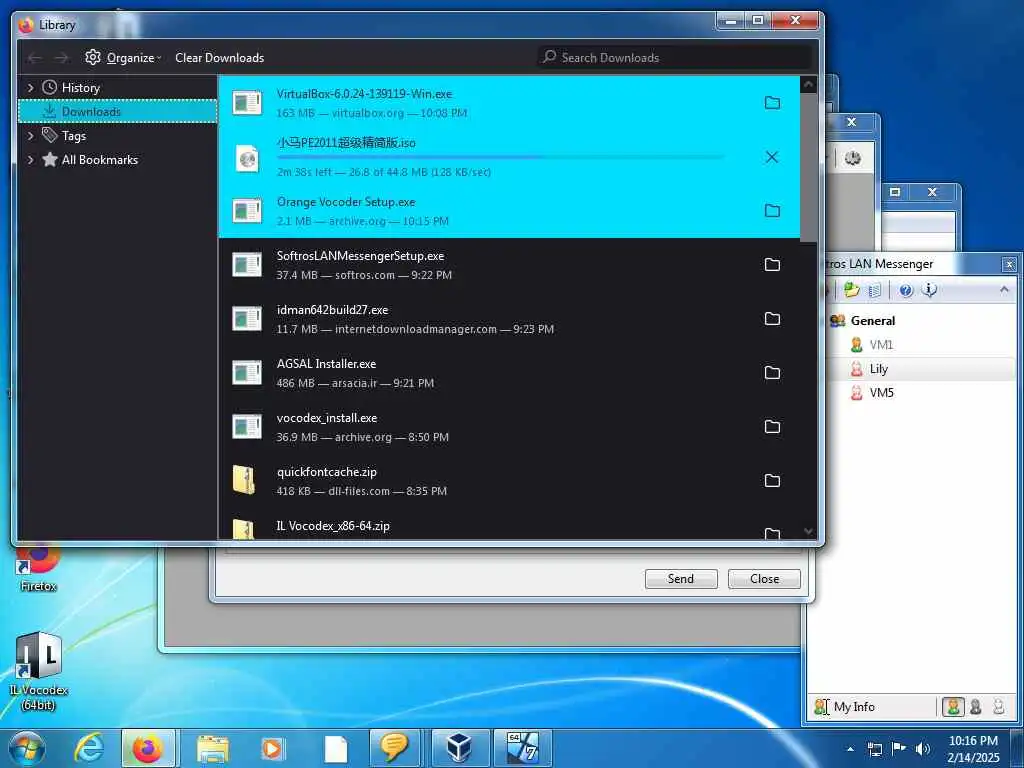Click the Send button in message window
The image size is (1024, 768).
(x=681, y=579)
